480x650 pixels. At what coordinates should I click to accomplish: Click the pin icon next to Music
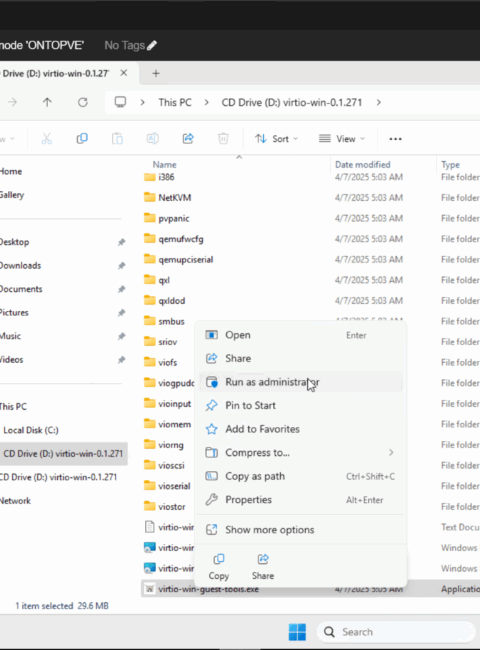tap(121, 336)
